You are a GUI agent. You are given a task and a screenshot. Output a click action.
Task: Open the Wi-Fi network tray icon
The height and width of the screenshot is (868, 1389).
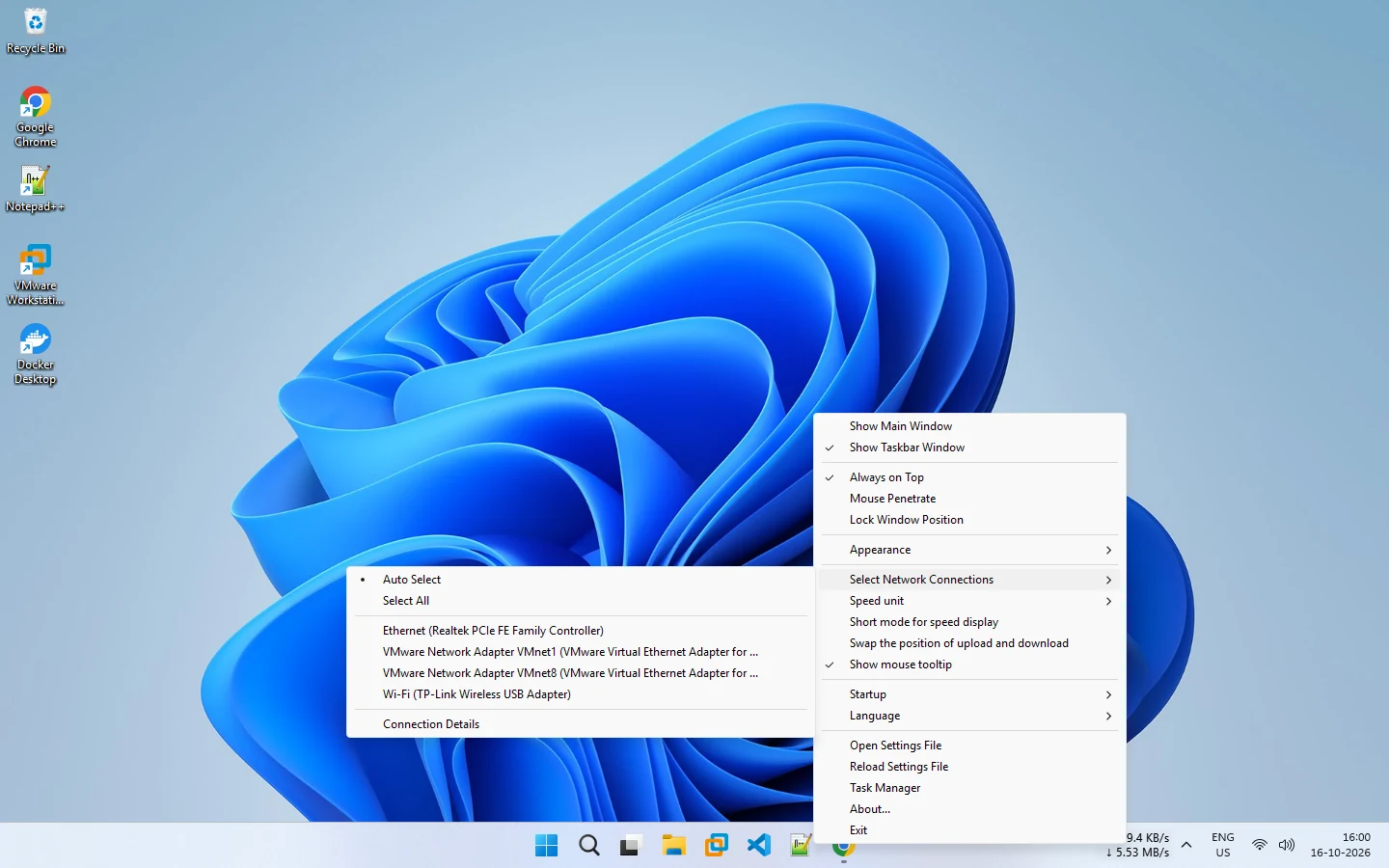pos(1259,845)
